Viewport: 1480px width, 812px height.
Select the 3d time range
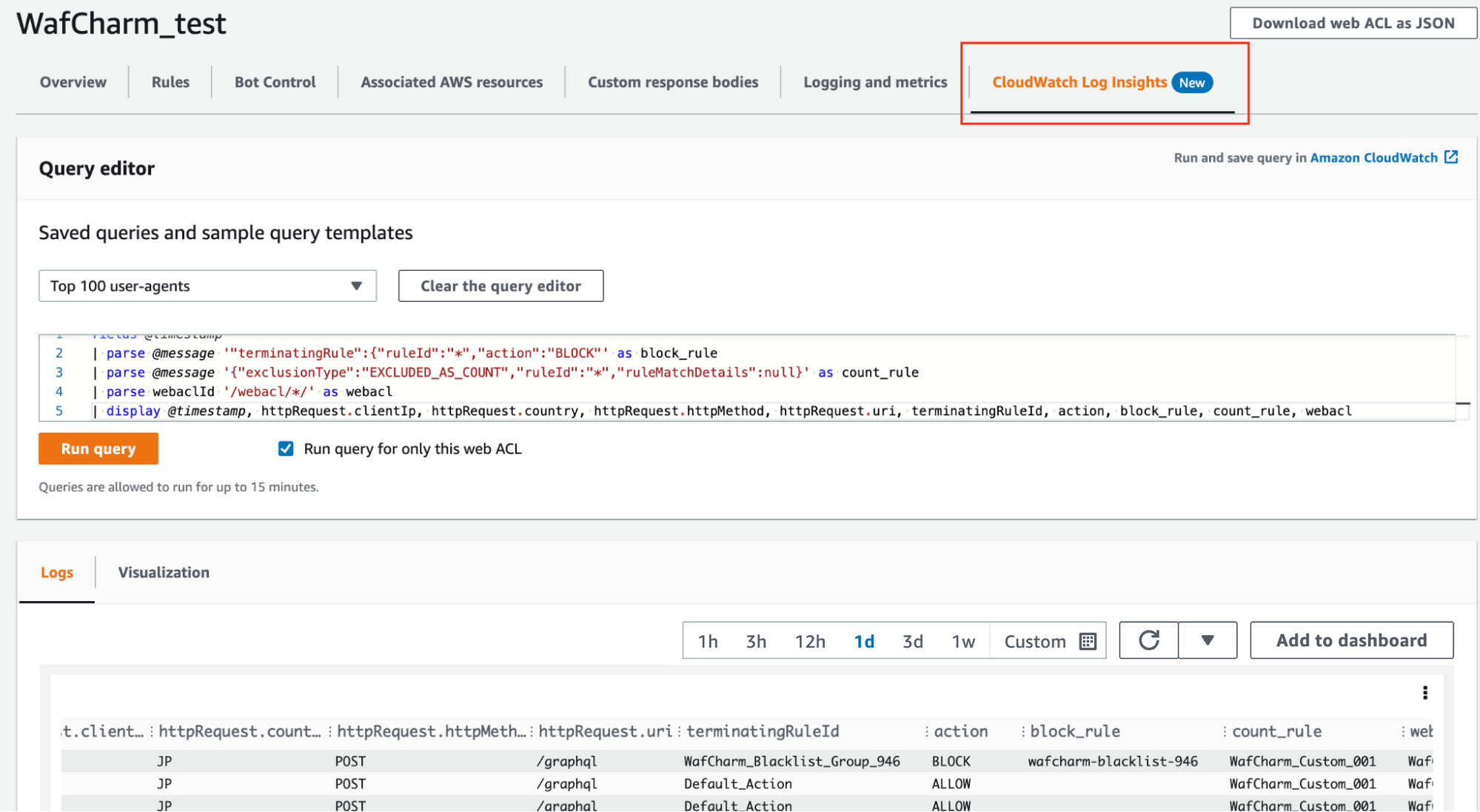point(913,641)
